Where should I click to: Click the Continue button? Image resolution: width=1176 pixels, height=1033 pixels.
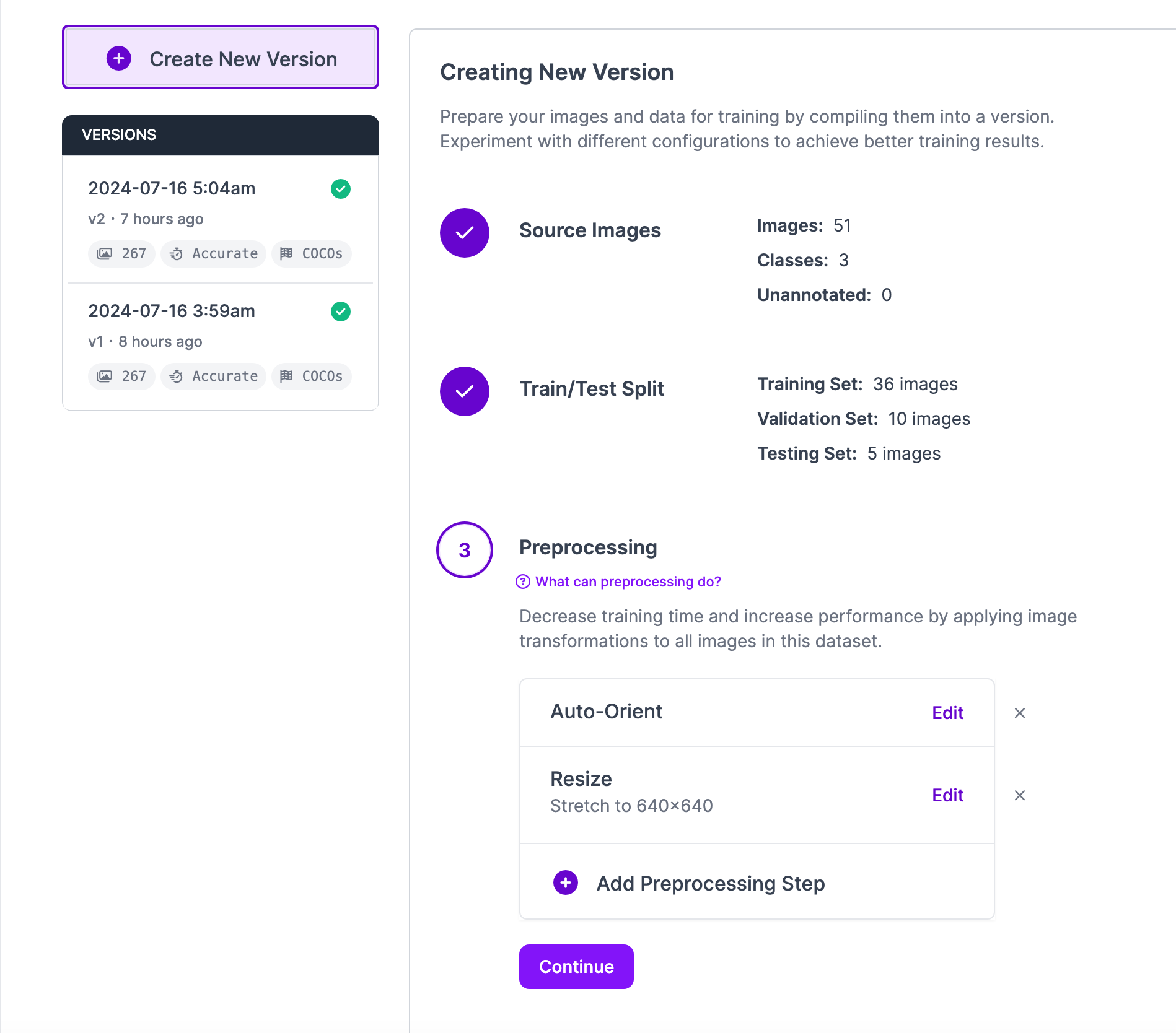click(576, 967)
